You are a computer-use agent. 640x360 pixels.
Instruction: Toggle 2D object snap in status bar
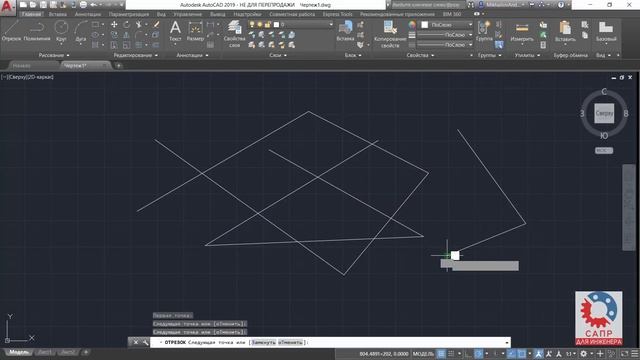point(522,353)
